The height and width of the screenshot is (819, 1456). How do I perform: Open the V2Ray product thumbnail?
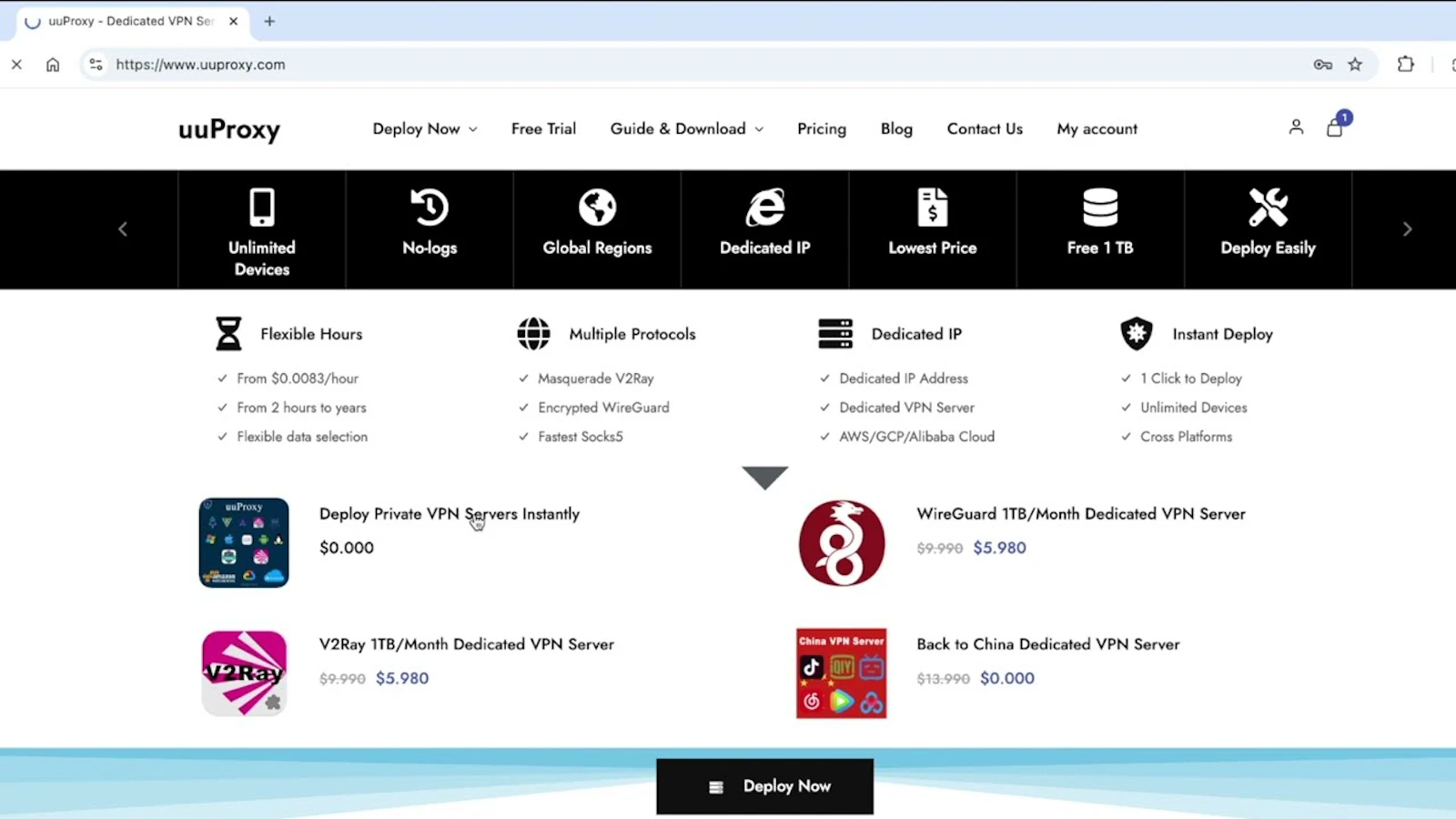tap(244, 673)
